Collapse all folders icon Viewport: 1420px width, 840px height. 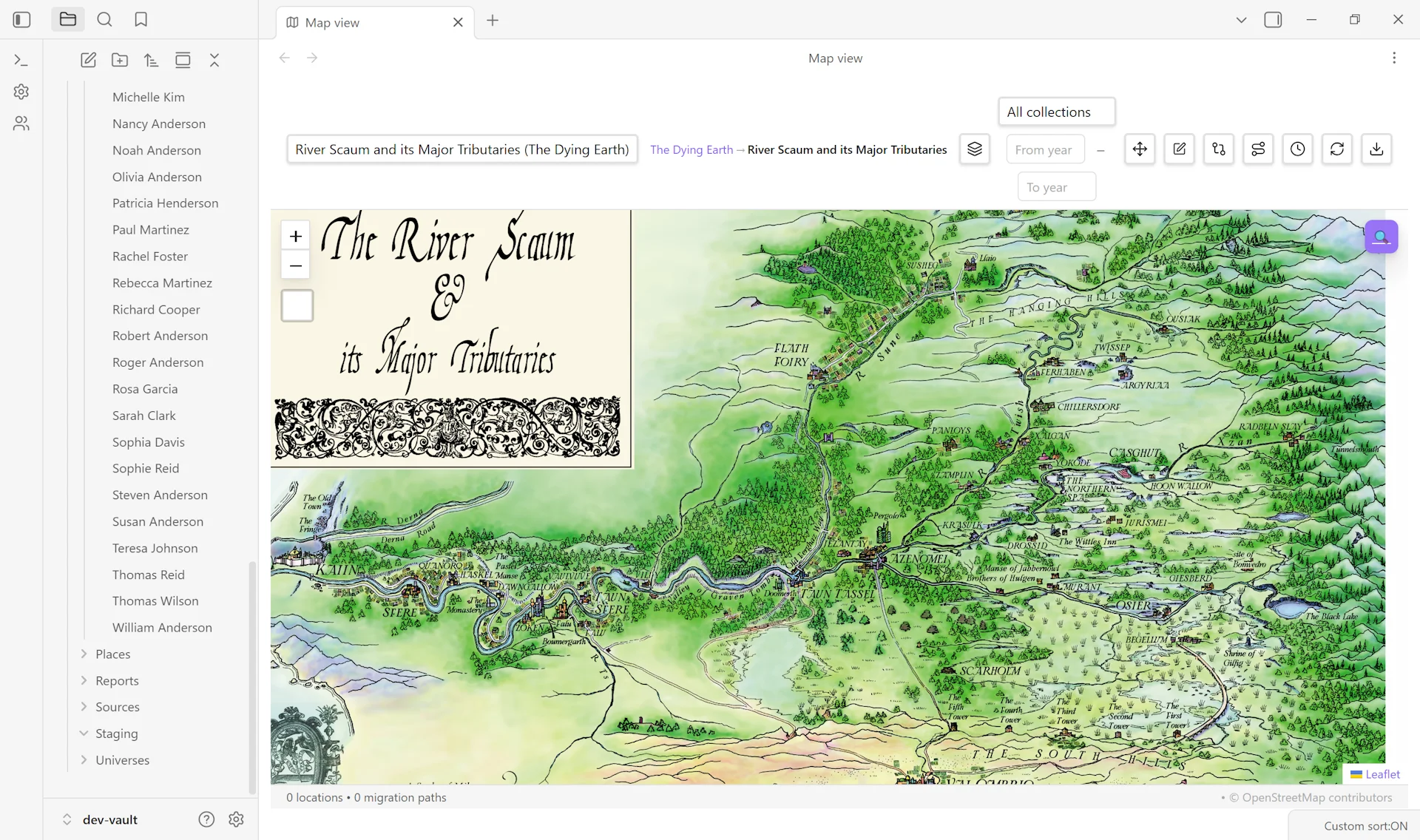214,61
